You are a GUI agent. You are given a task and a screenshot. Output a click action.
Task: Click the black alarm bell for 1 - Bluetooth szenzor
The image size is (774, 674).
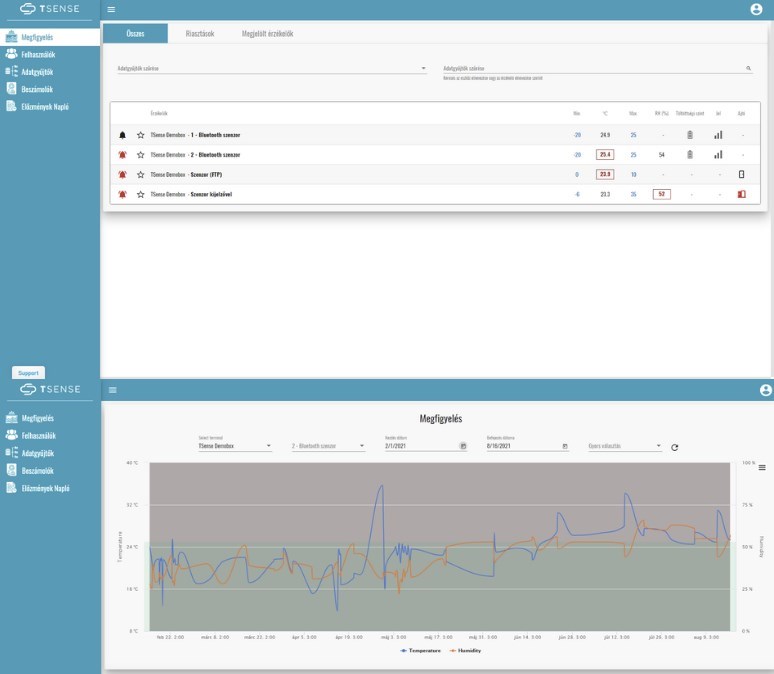tap(122, 135)
